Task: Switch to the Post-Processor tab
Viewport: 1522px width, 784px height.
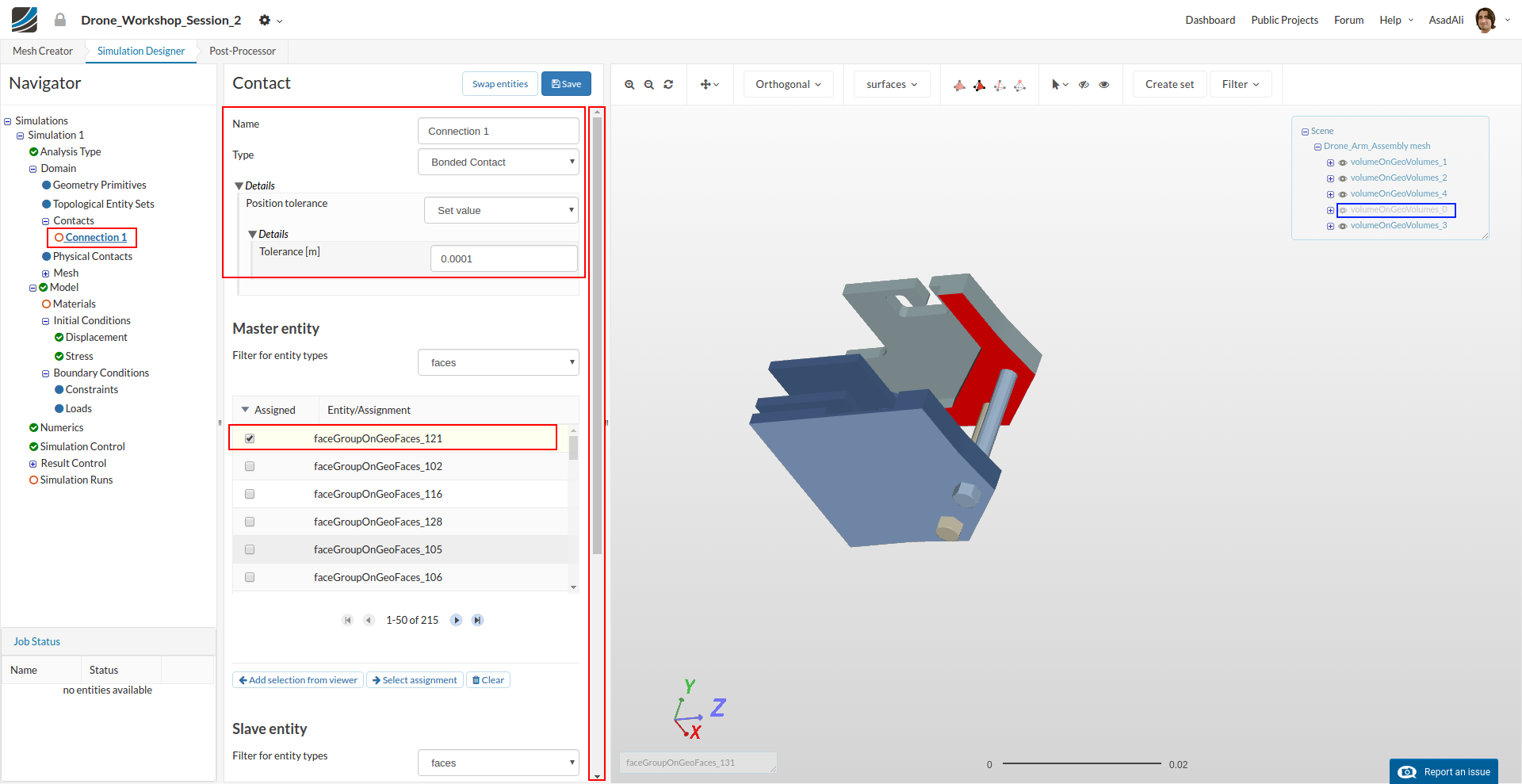Action: [242, 51]
